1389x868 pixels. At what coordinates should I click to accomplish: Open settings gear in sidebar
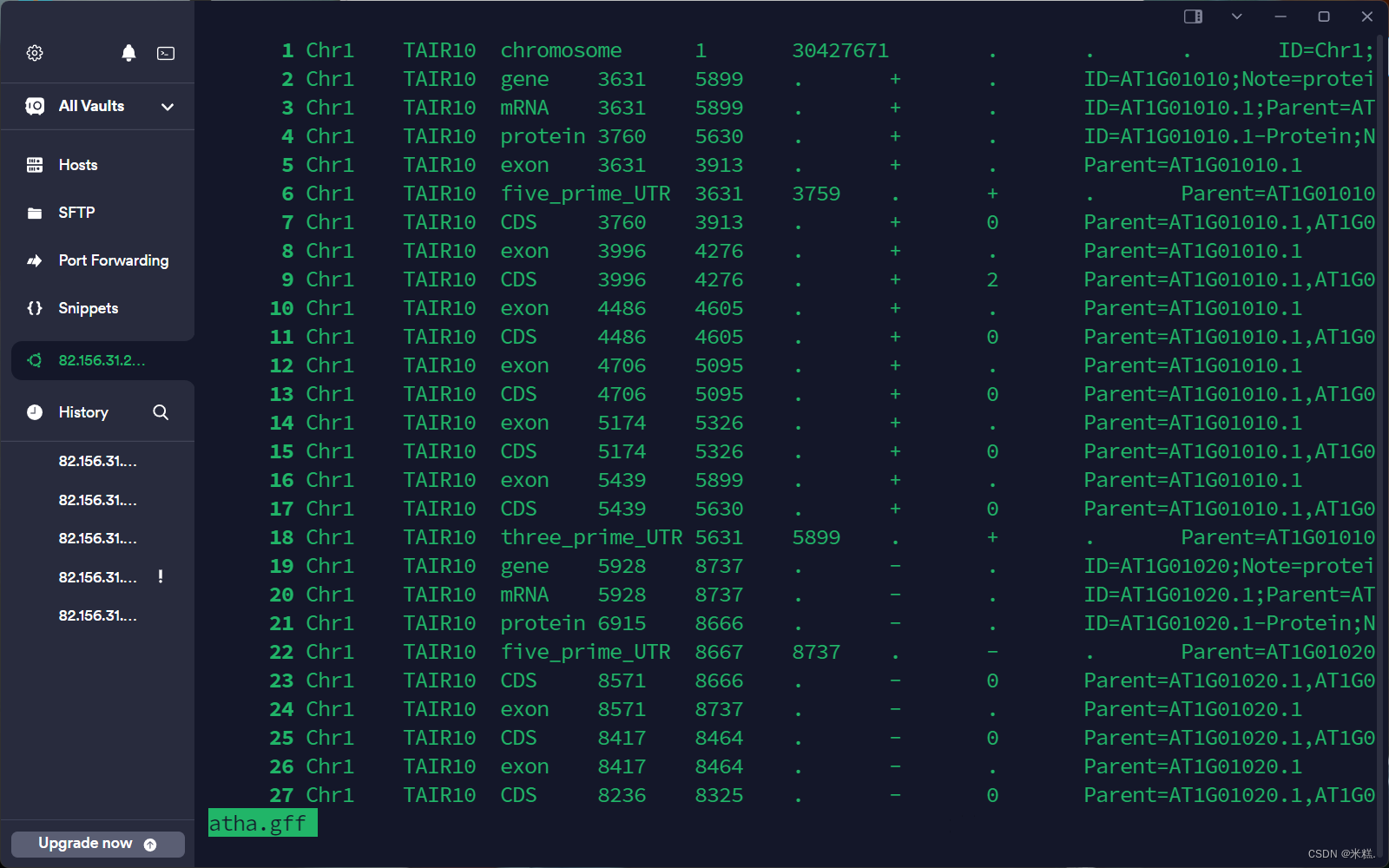[35, 53]
